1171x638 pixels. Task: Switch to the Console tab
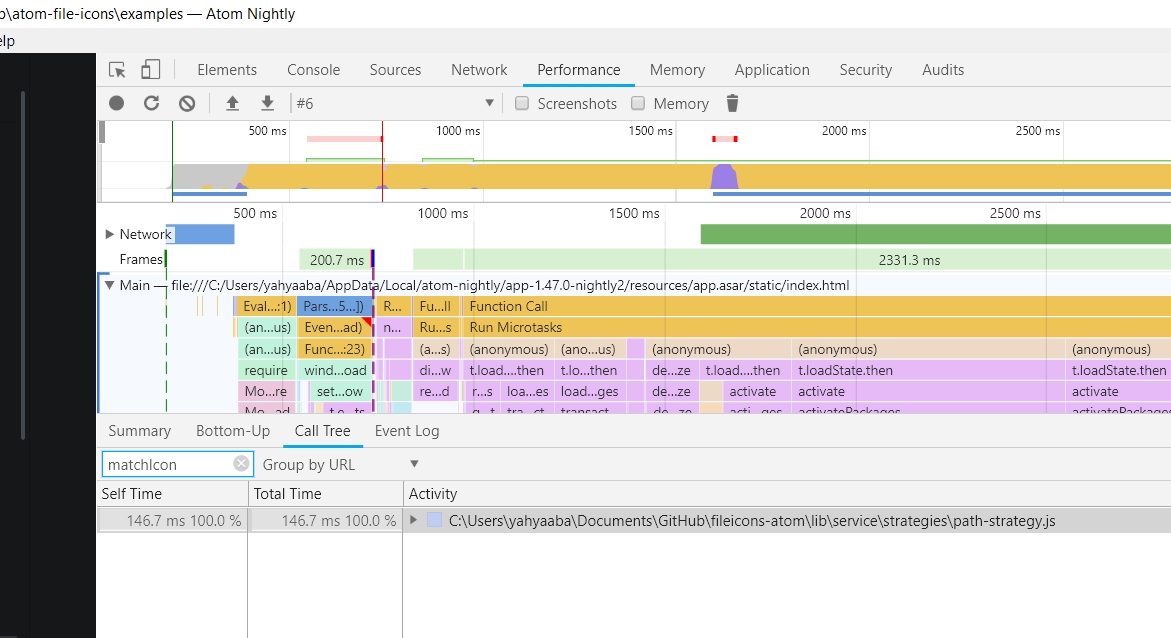coord(314,69)
